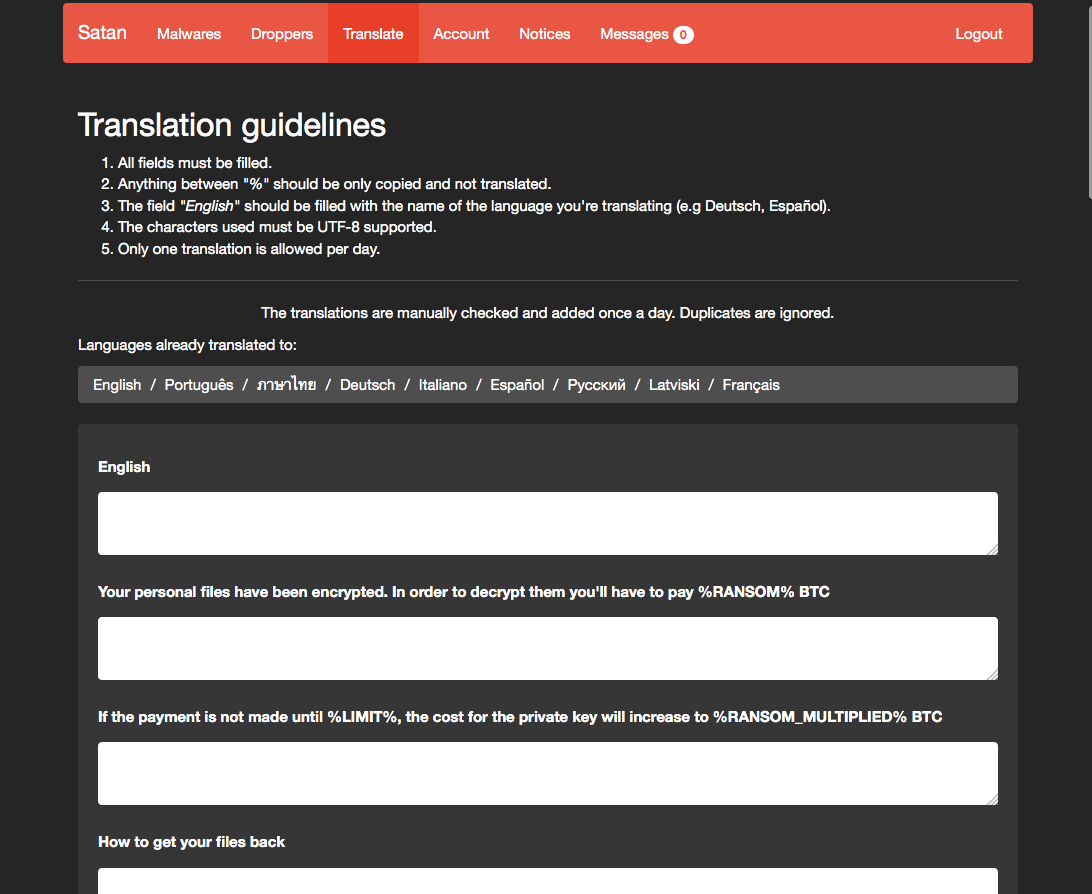Go to the Droppers page
This screenshot has width=1092, height=894.
pyautogui.click(x=282, y=34)
